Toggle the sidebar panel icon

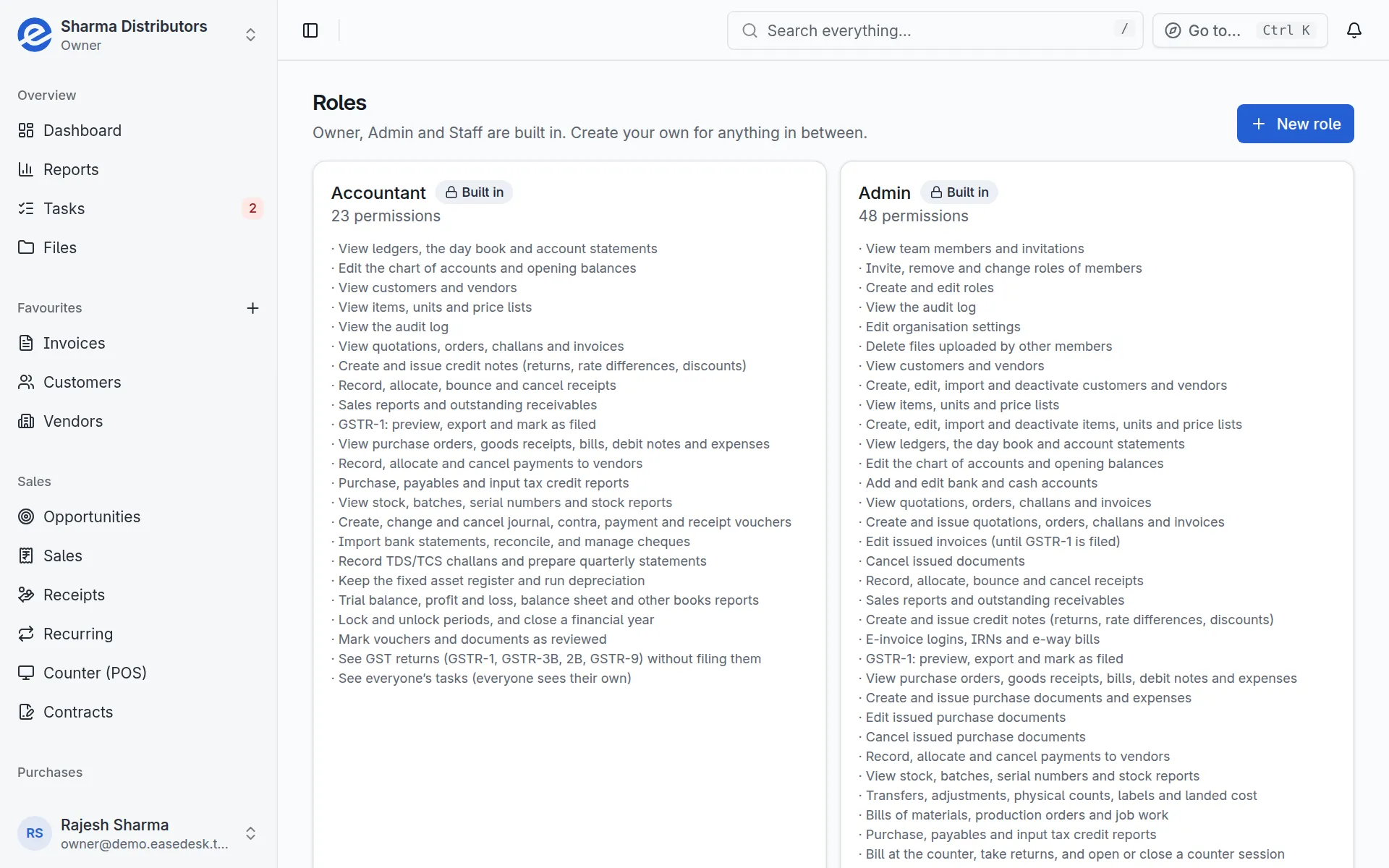point(310,30)
